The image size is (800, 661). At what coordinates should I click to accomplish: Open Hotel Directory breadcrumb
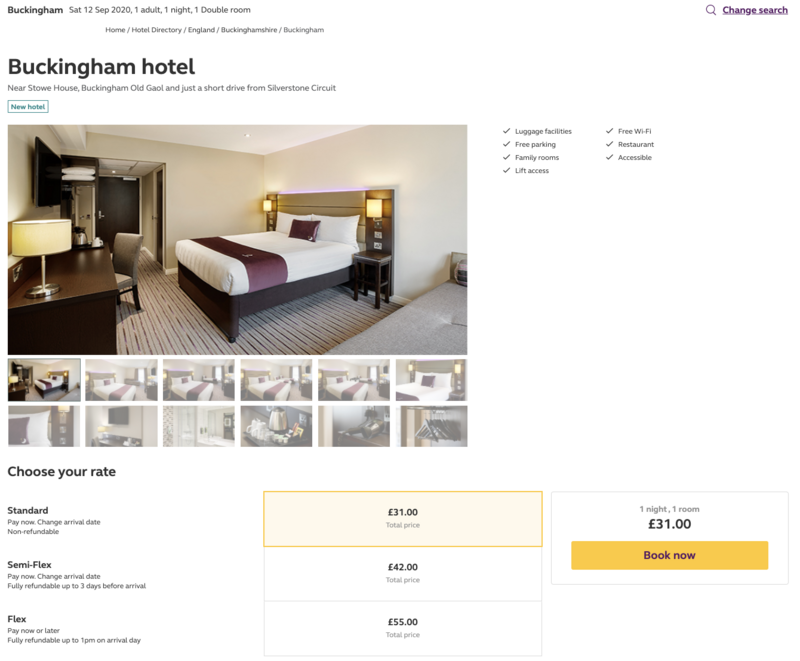[157, 30]
